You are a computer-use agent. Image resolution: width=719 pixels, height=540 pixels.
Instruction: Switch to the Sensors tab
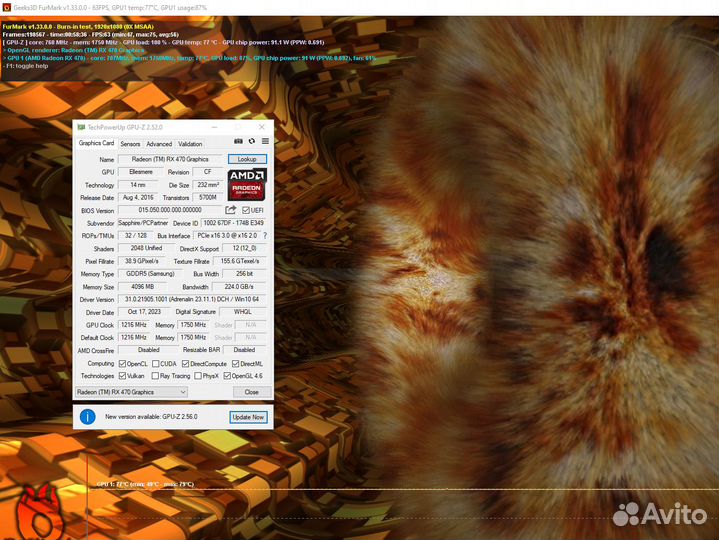[x=130, y=144]
